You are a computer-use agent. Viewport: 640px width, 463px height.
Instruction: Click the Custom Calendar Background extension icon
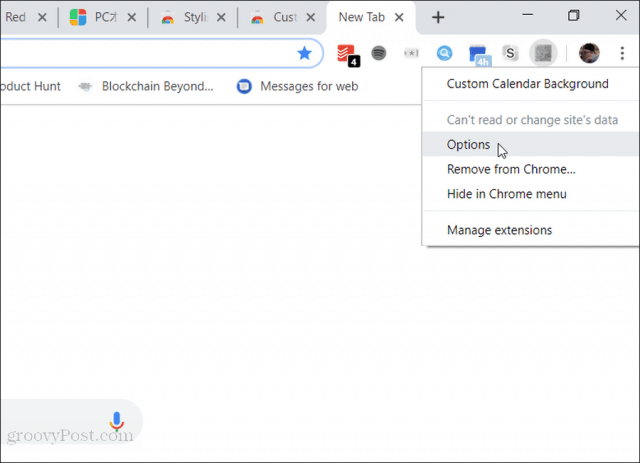coord(543,53)
